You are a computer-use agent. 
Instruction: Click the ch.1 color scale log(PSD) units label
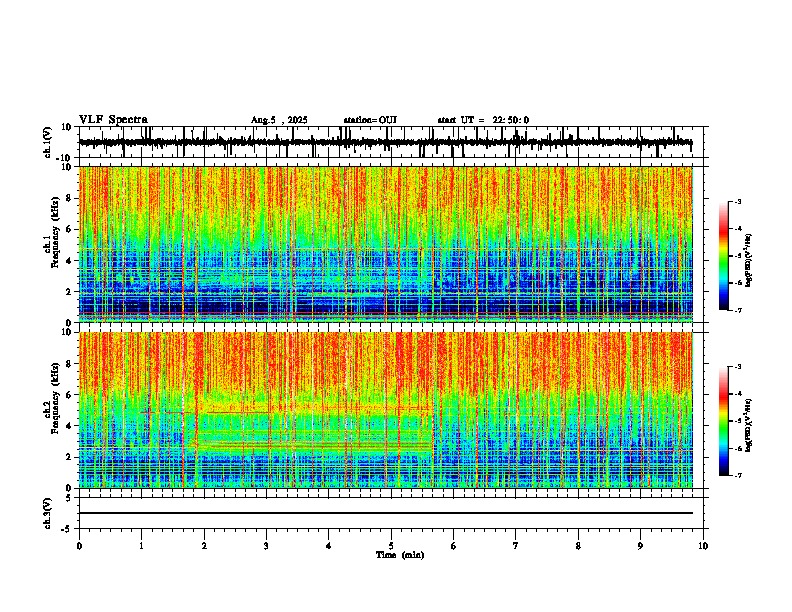pyautogui.click(x=749, y=260)
